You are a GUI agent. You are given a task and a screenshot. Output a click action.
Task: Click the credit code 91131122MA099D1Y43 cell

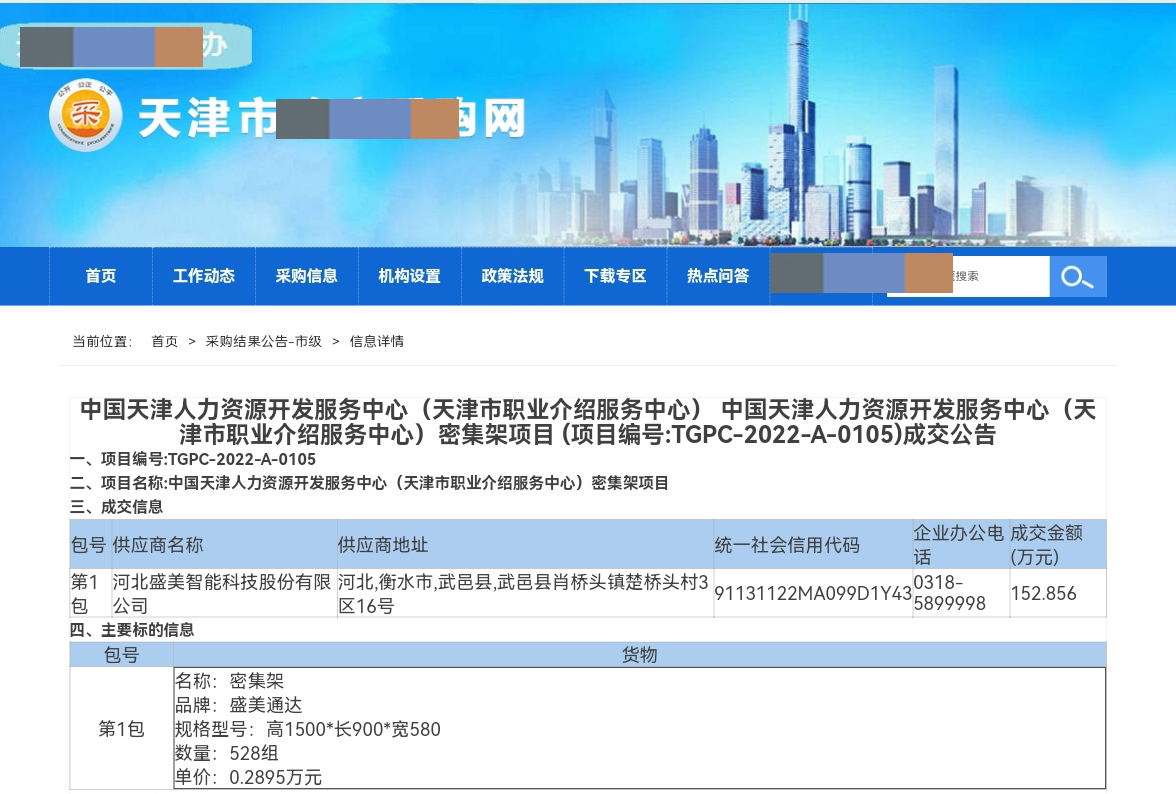[812, 593]
